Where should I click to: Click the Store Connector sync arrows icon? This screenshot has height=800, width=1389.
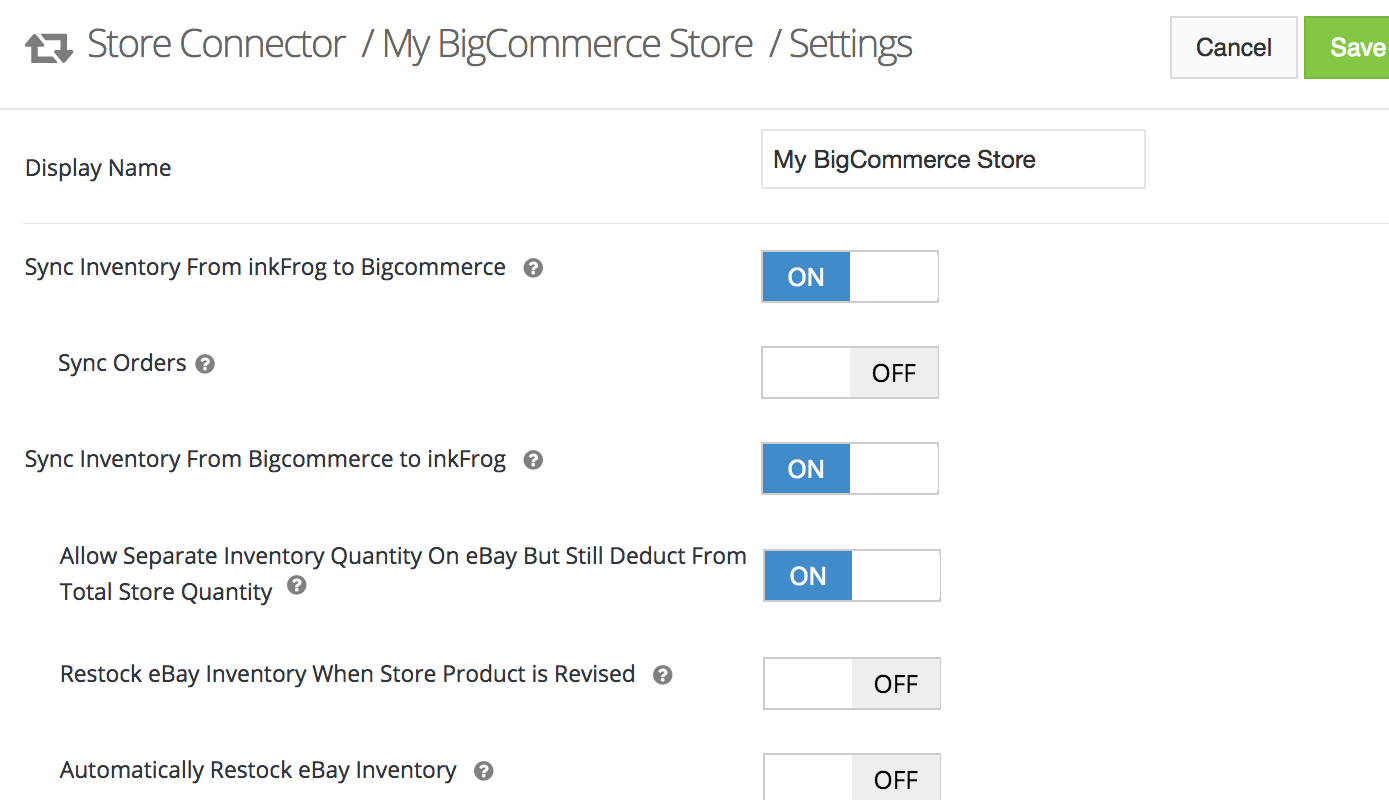pos(48,47)
